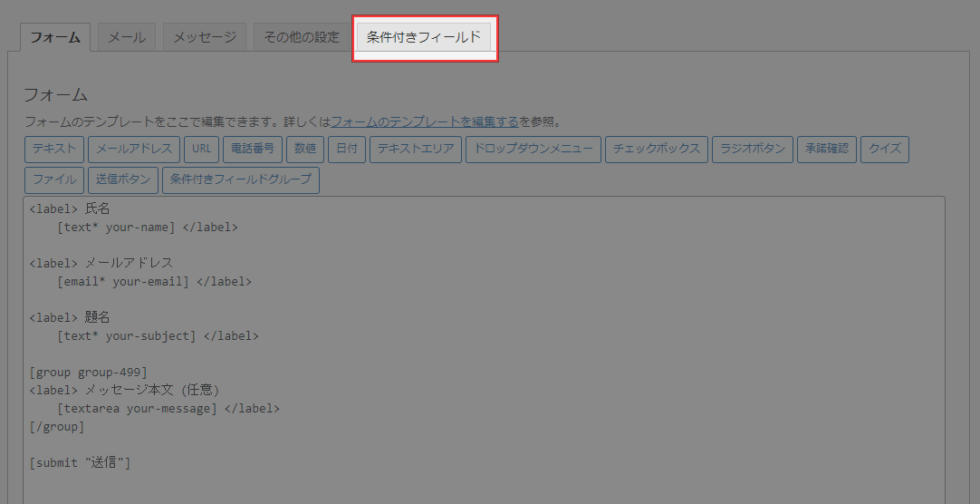Add a ファイル upload tag
Viewport: 980px width, 504px height.
coord(54,180)
